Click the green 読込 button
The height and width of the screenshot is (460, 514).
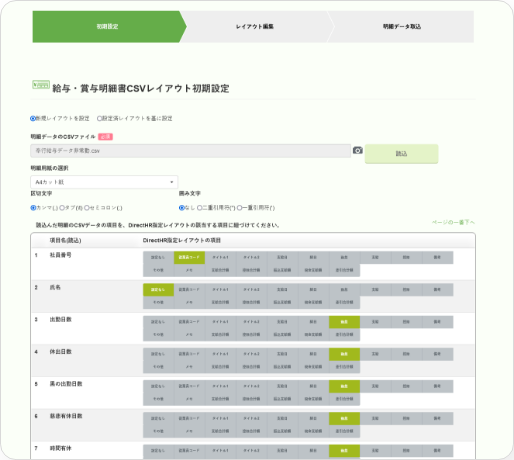(x=401, y=154)
